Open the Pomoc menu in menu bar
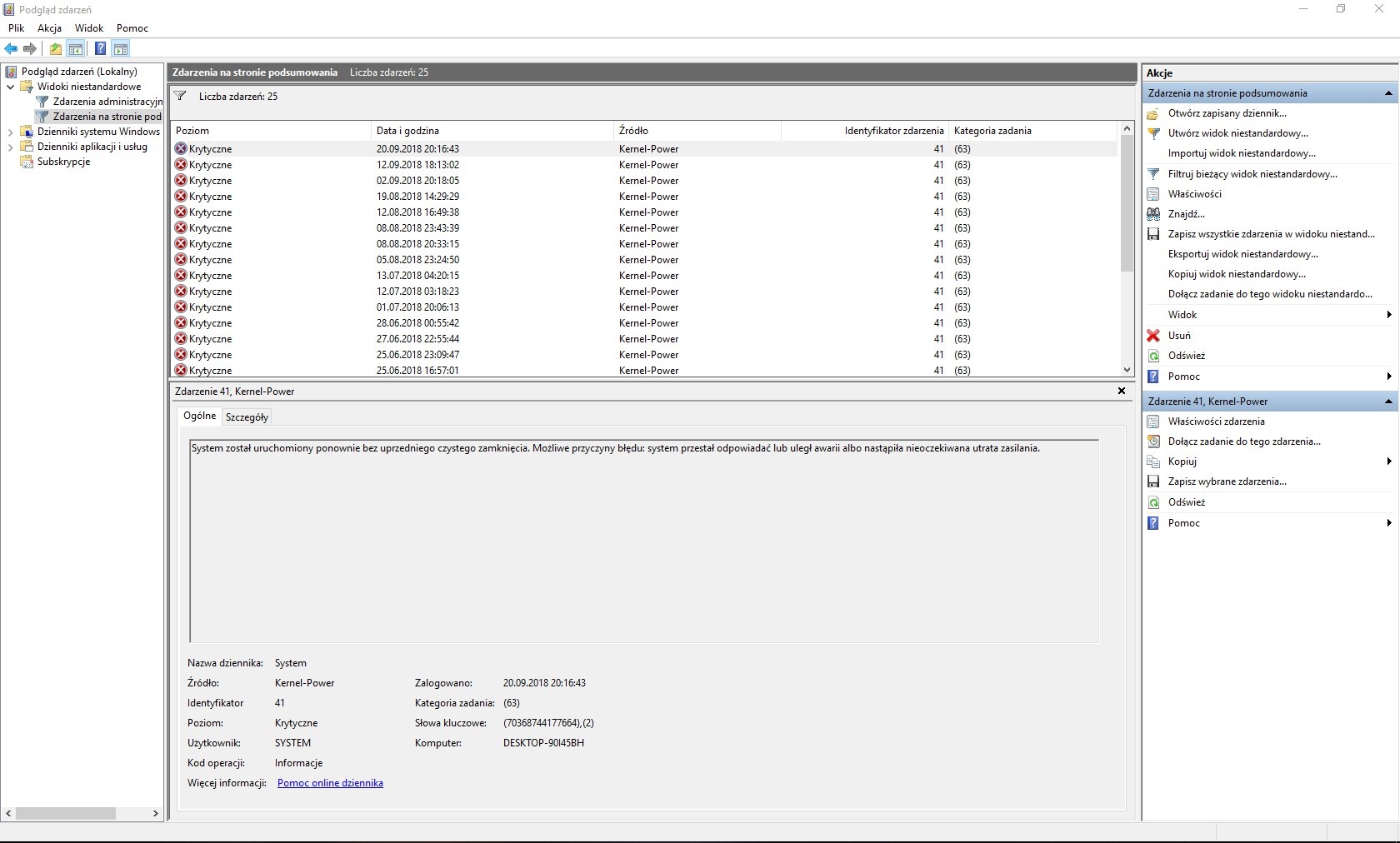 coord(132,28)
